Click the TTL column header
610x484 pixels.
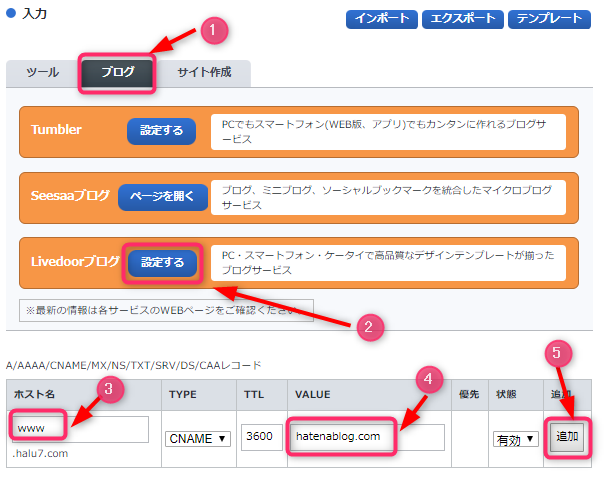pos(254,395)
